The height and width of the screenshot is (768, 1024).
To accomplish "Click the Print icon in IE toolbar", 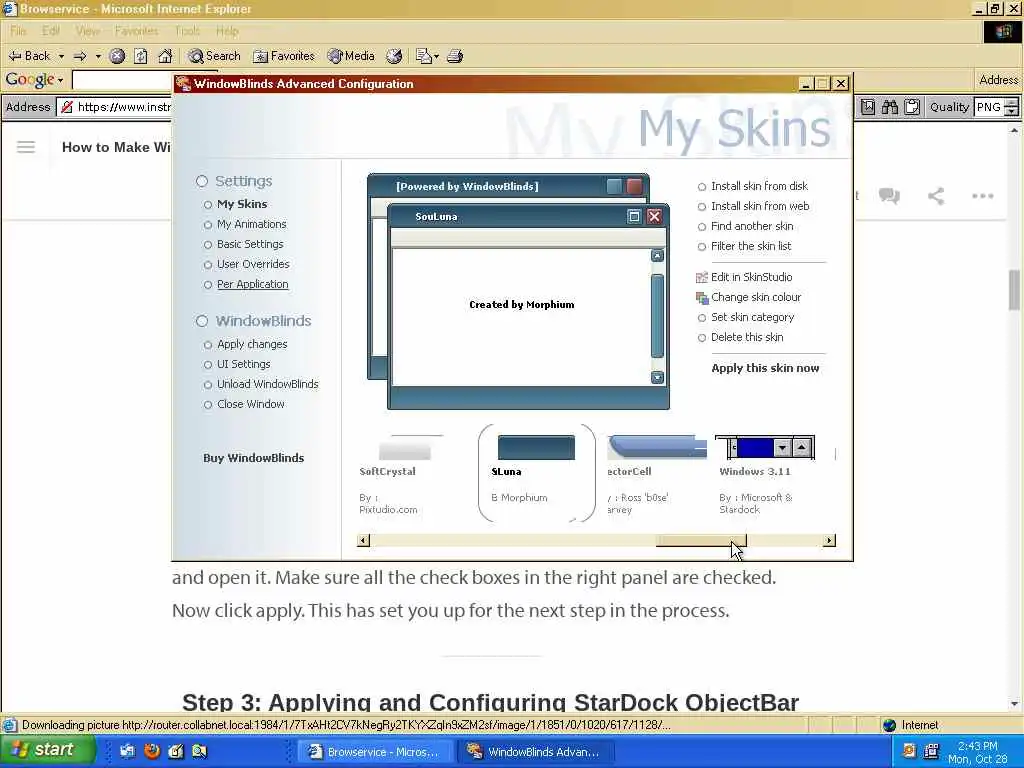I will pos(455,56).
